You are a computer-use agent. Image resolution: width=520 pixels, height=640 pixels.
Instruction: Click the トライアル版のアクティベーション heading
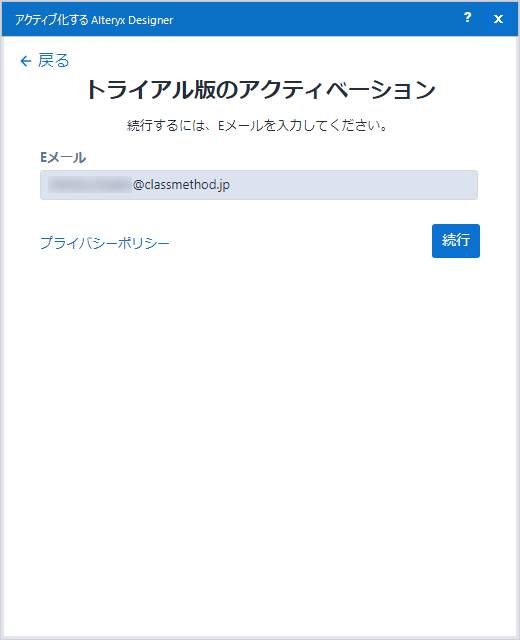[261, 89]
